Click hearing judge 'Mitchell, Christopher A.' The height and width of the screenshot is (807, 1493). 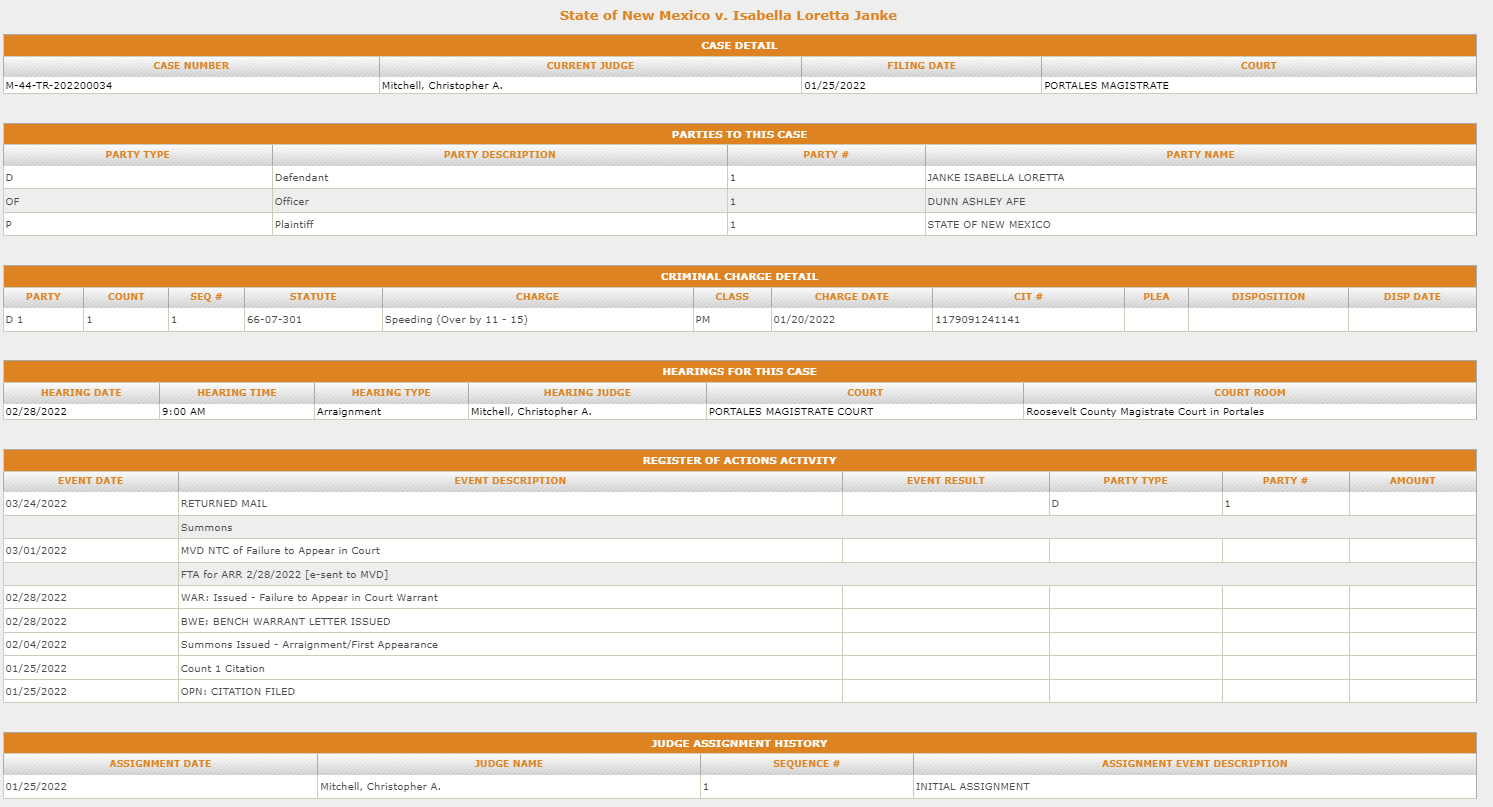tap(531, 412)
